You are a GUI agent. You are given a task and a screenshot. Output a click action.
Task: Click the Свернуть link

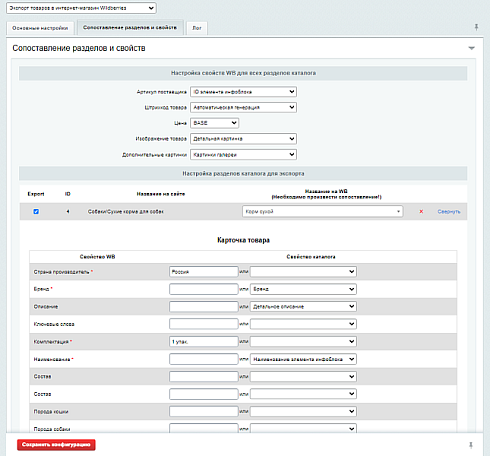point(449,212)
